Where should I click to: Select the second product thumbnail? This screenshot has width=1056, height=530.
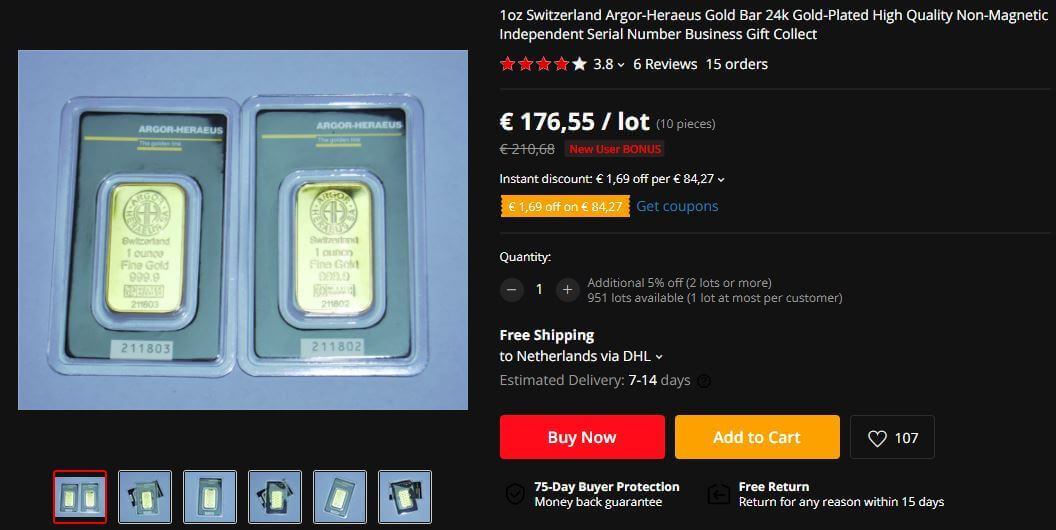point(145,497)
